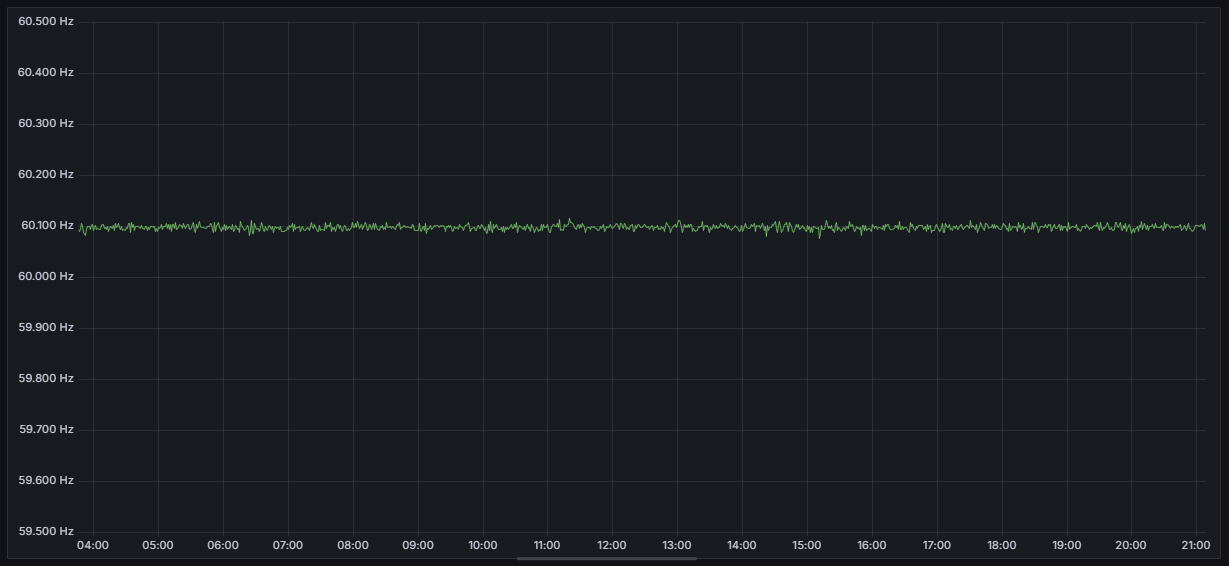Click the 06:00 time label
Screen dimensions: 1229x566
point(223,545)
